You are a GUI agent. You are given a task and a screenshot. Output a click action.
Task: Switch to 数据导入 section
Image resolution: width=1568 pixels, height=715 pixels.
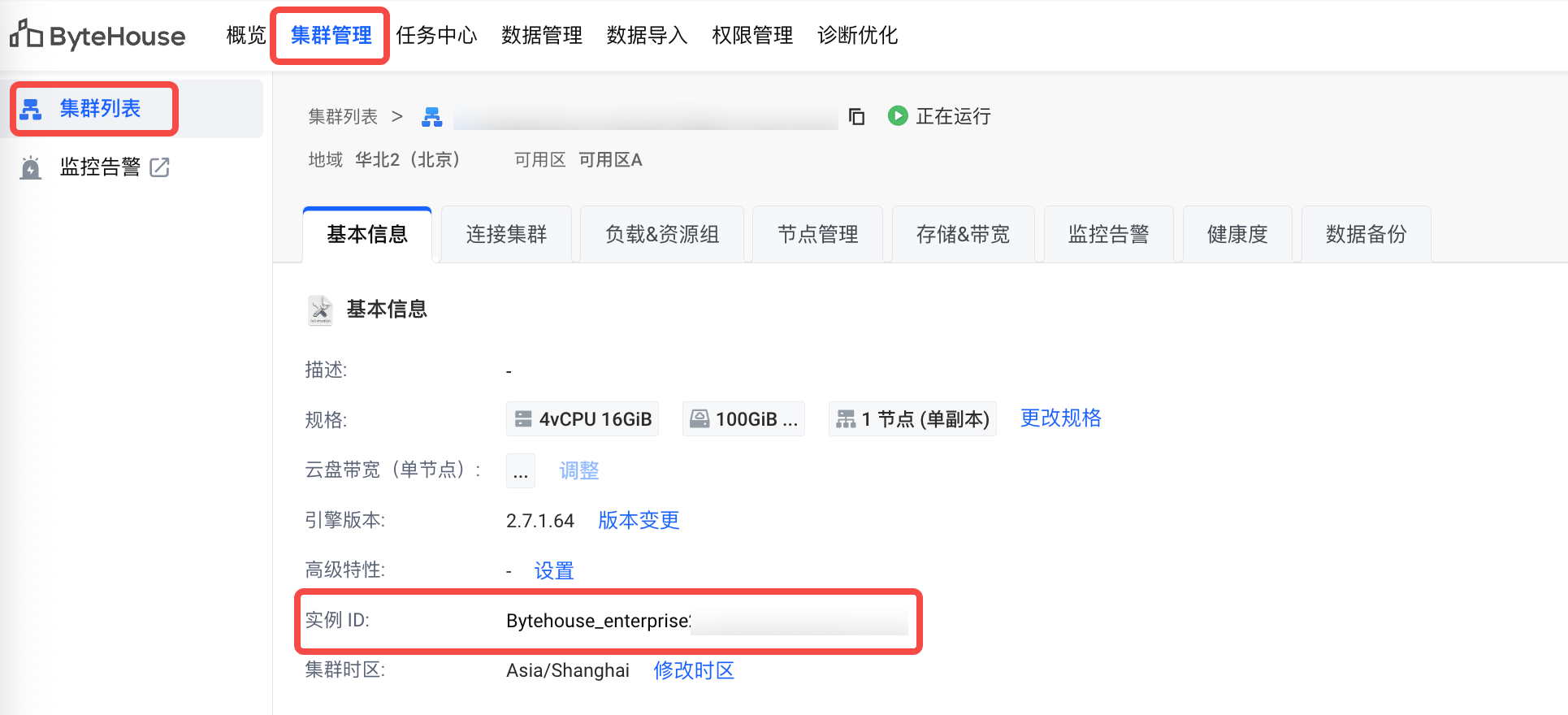[x=647, y=35]
